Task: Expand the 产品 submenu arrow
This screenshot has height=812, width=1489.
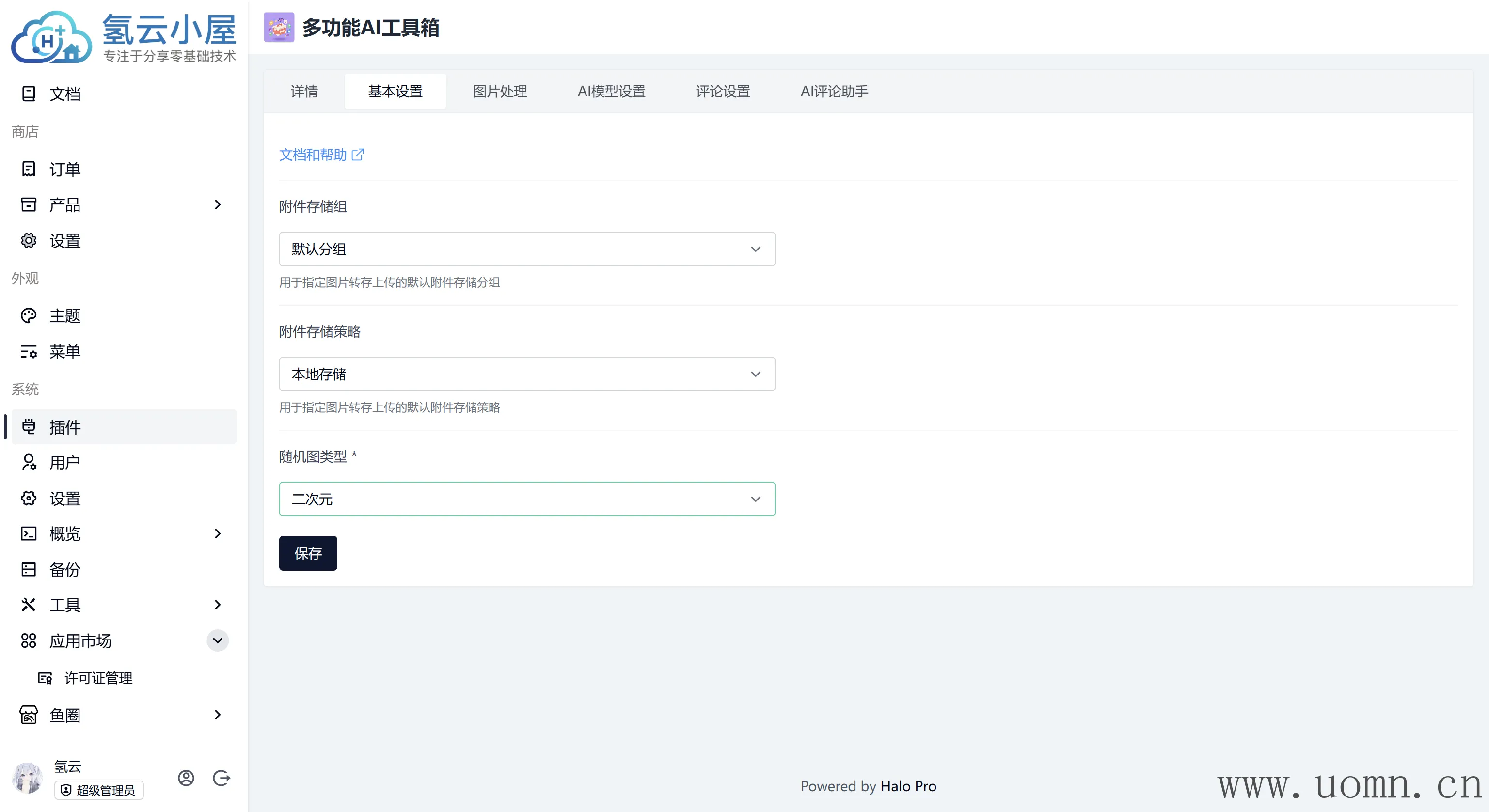Action: pyautogui.click(x=217, y=204)
